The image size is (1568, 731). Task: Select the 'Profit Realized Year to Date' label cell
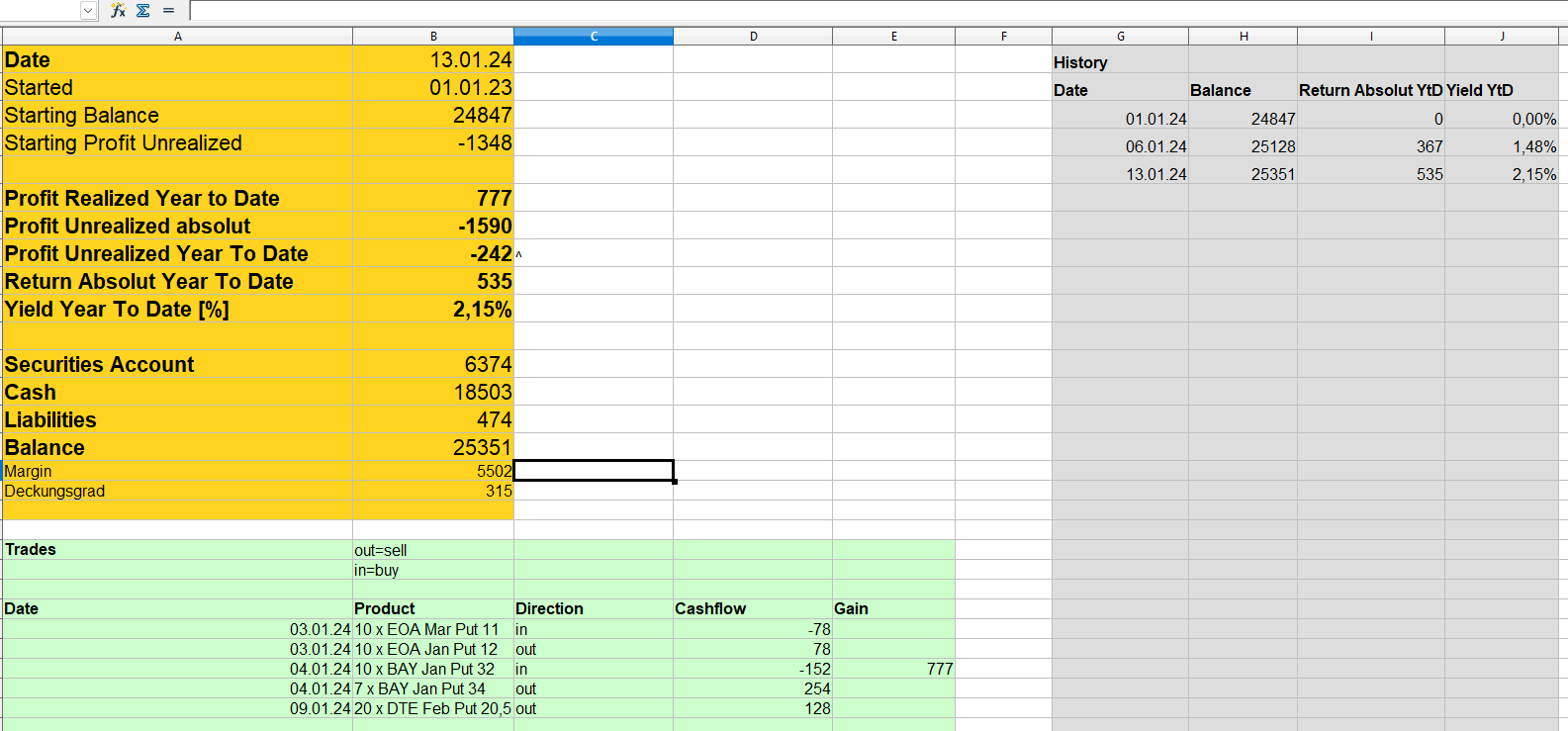(x=178, y=199)
